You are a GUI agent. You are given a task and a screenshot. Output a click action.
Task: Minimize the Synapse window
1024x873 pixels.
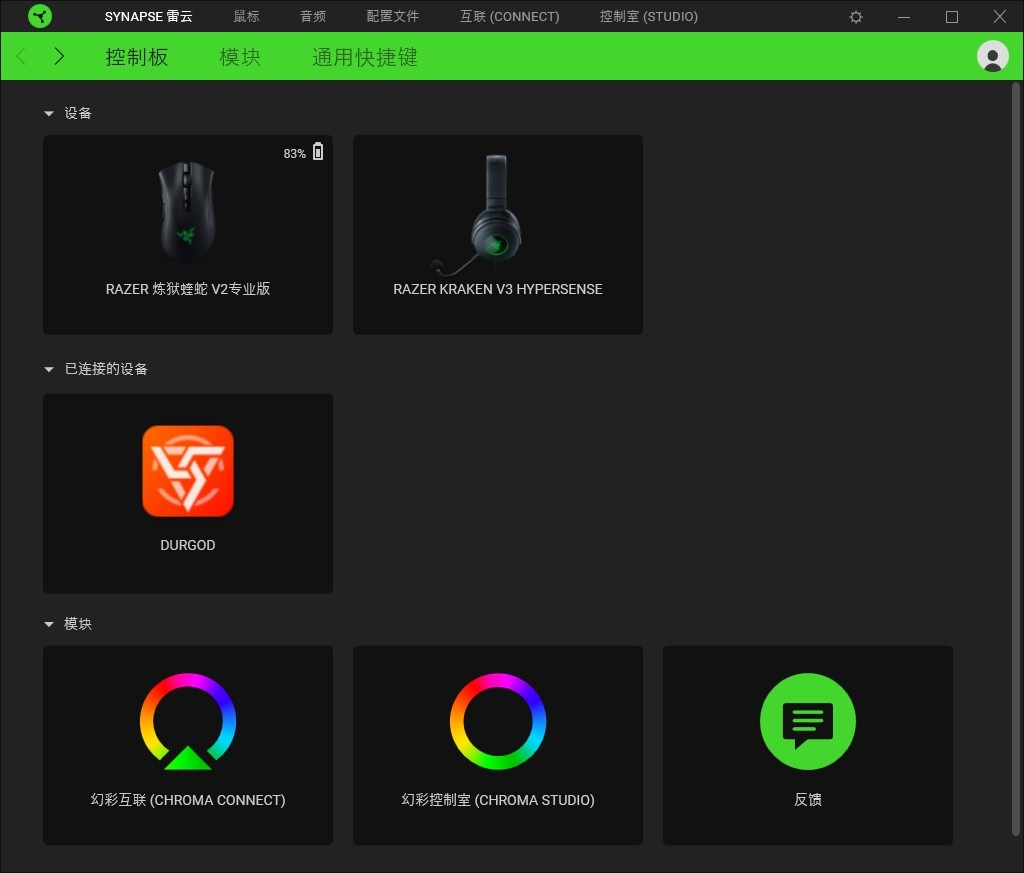tap(904, 17)
